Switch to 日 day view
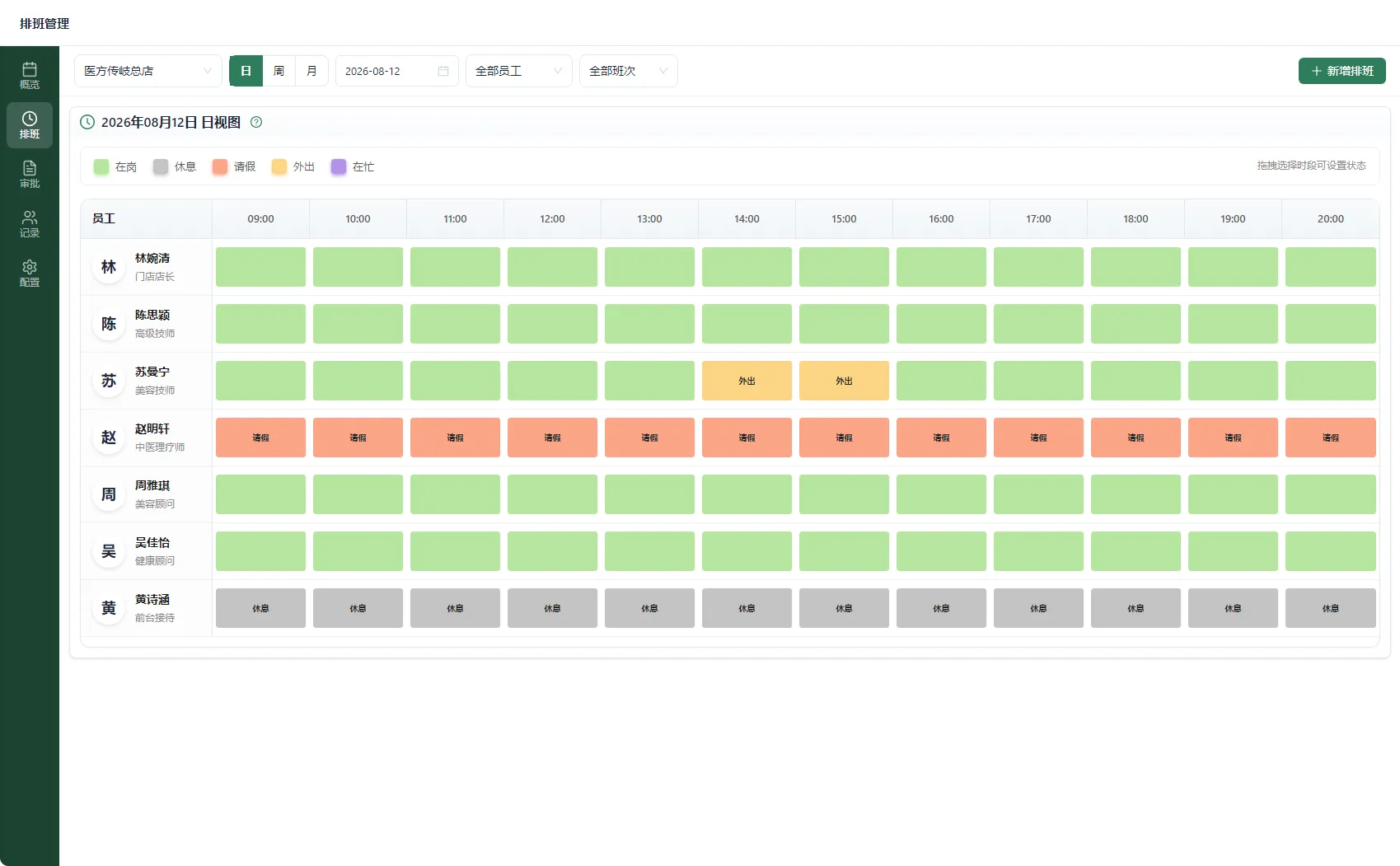Viewport: 1400px width, 866px height. coord(246,71)
